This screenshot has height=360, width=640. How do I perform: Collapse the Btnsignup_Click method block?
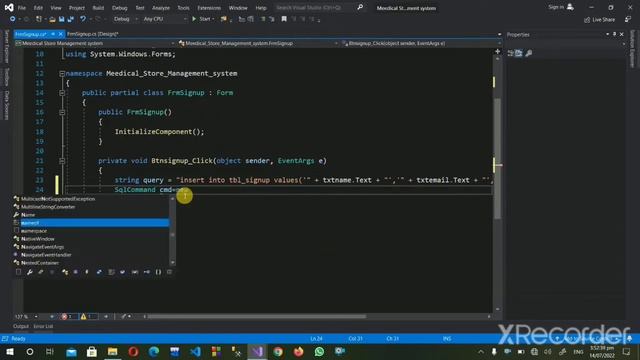pos(62,161)
